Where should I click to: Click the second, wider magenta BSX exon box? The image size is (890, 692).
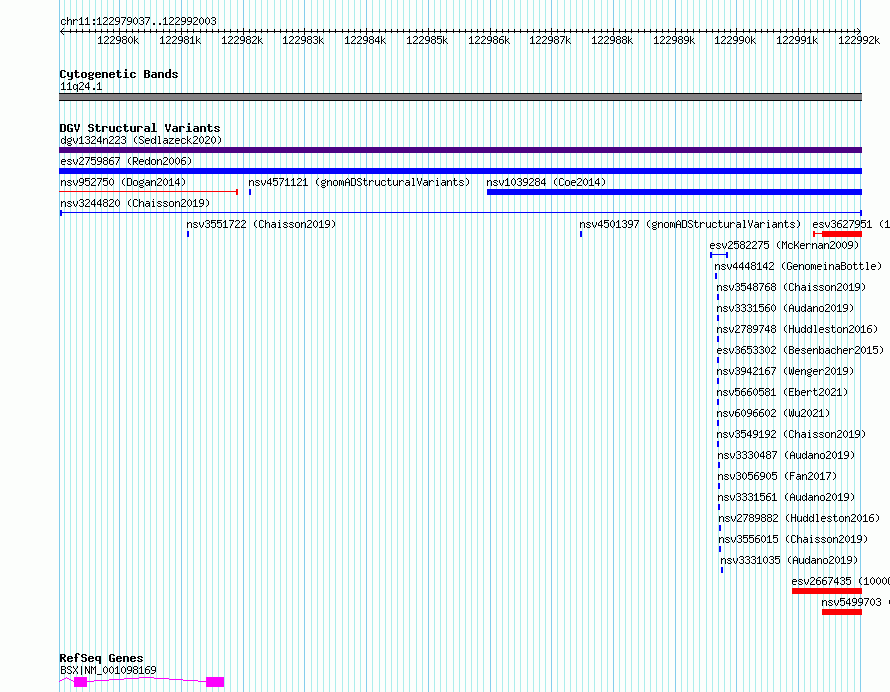click(215, 682)
